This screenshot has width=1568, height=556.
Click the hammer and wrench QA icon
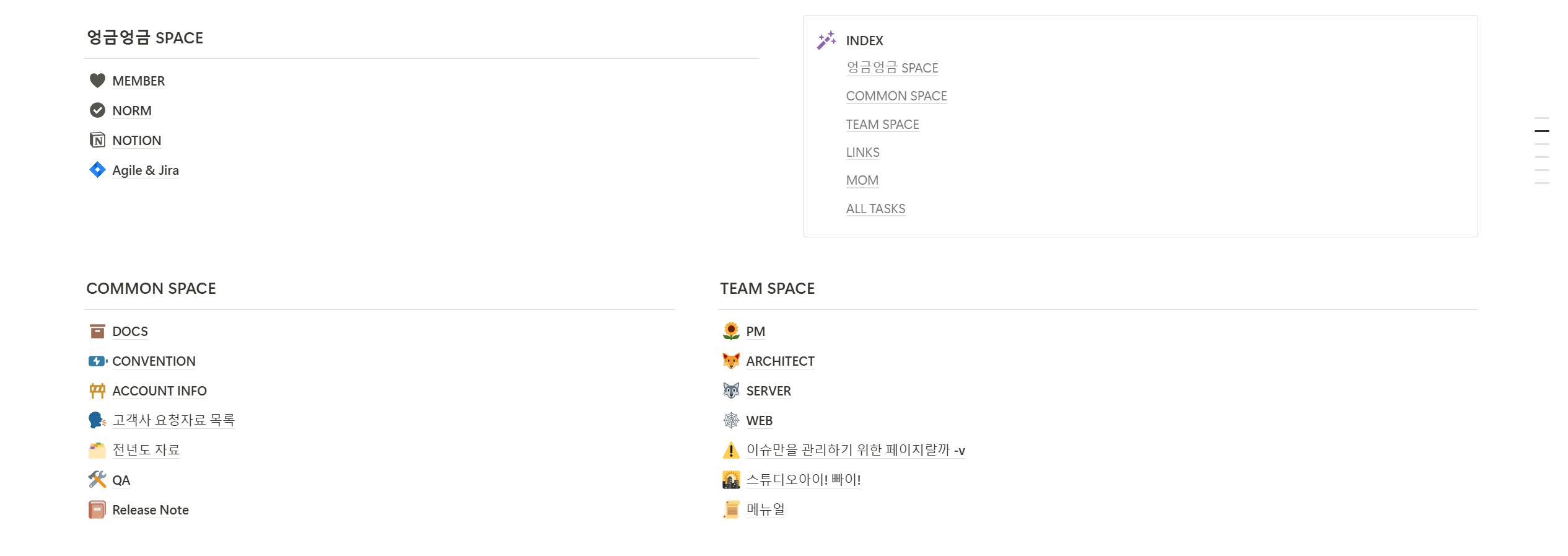click(97, 480)
